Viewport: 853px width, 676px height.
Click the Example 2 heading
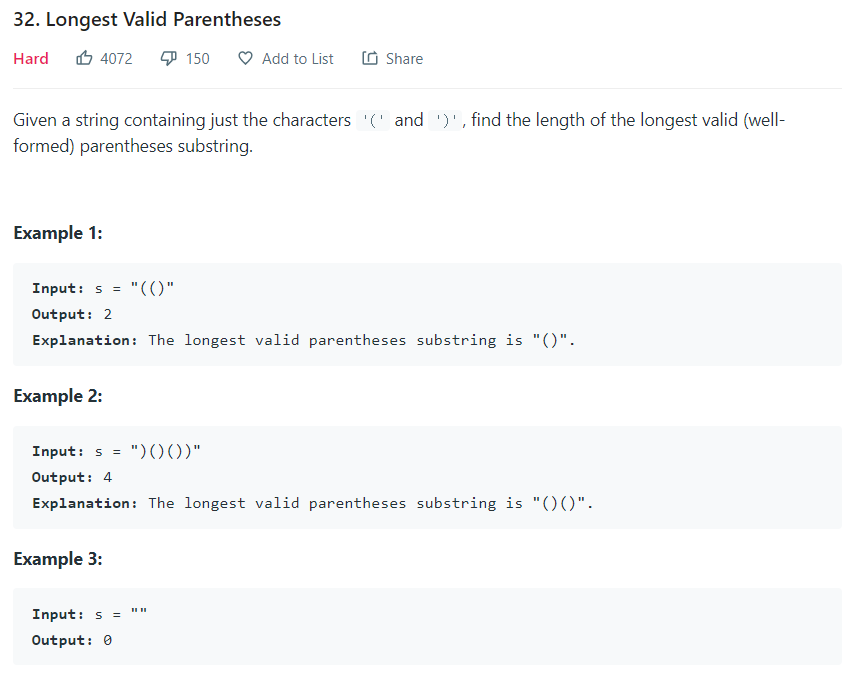click(58, 396)
